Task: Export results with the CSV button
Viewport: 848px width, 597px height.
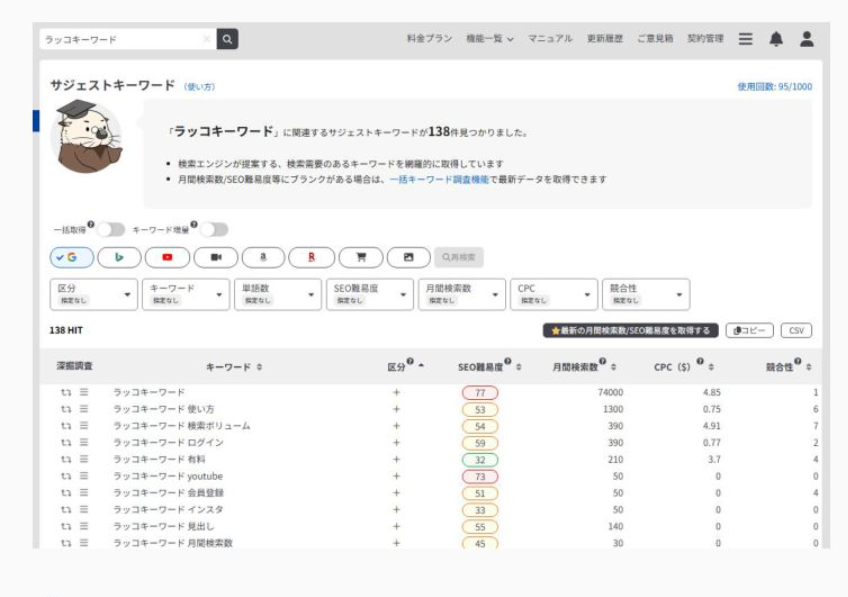Action: click(796, 330)
